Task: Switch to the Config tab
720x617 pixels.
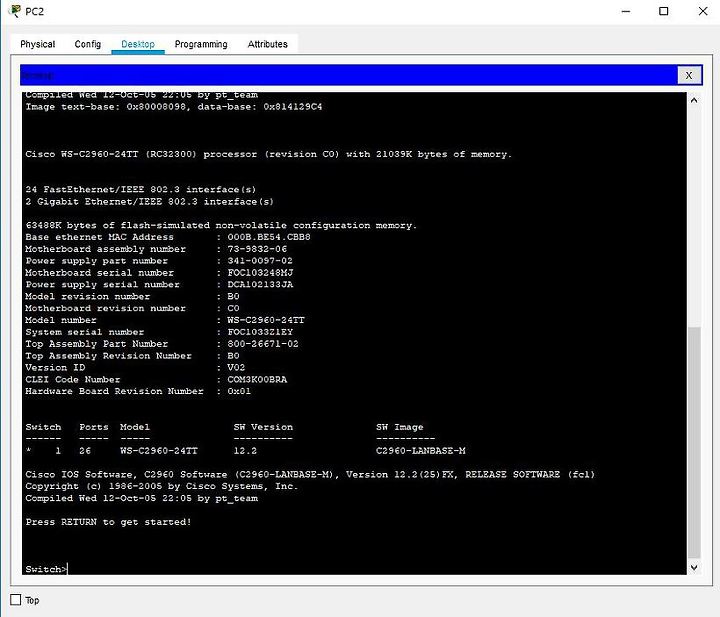Action: click(x=88, y=44)
